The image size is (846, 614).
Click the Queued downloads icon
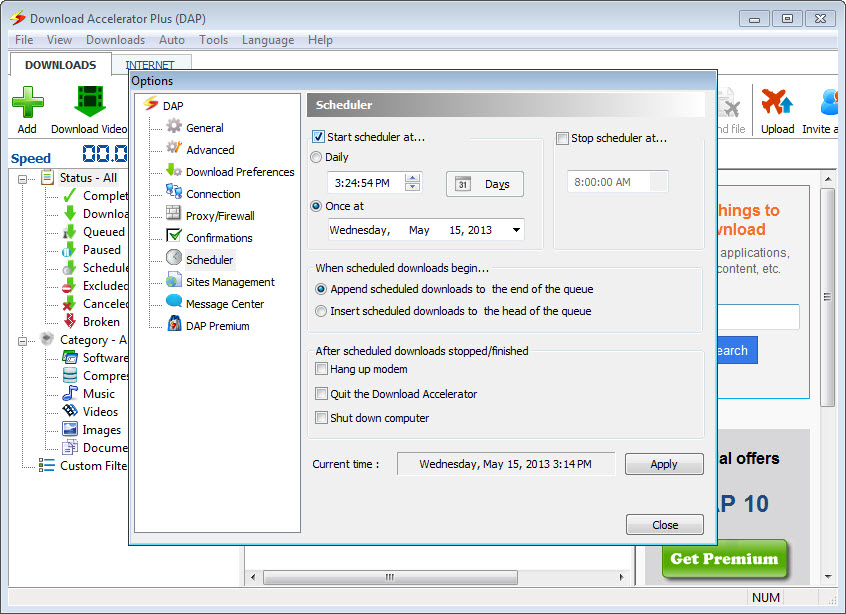pos(70,231)
